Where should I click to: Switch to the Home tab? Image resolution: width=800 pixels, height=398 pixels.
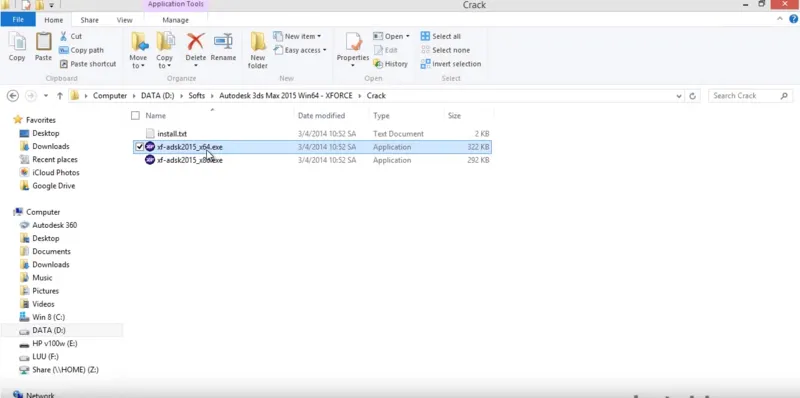click(54, 20)
